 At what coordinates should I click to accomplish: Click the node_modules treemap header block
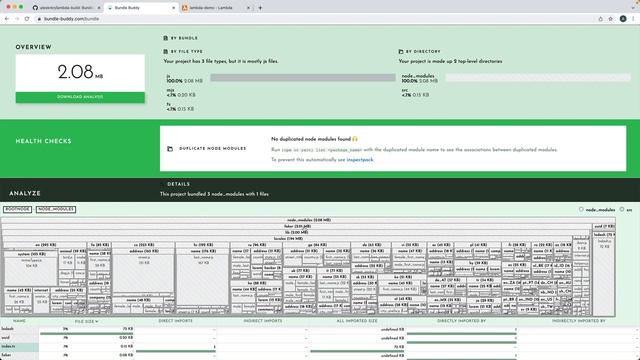[309, 220]
